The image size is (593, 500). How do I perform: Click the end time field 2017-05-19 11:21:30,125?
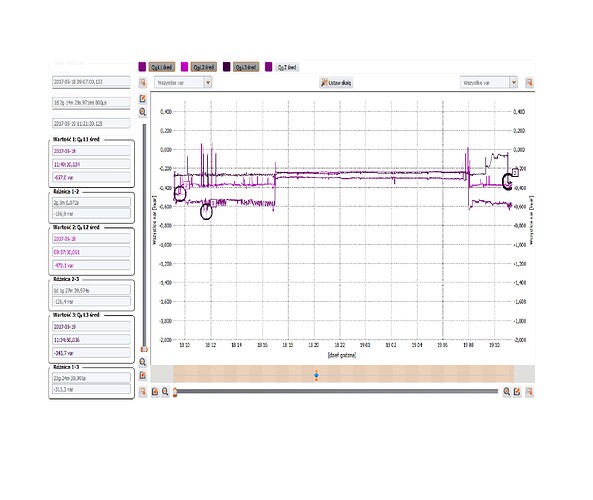coord(91,123)
